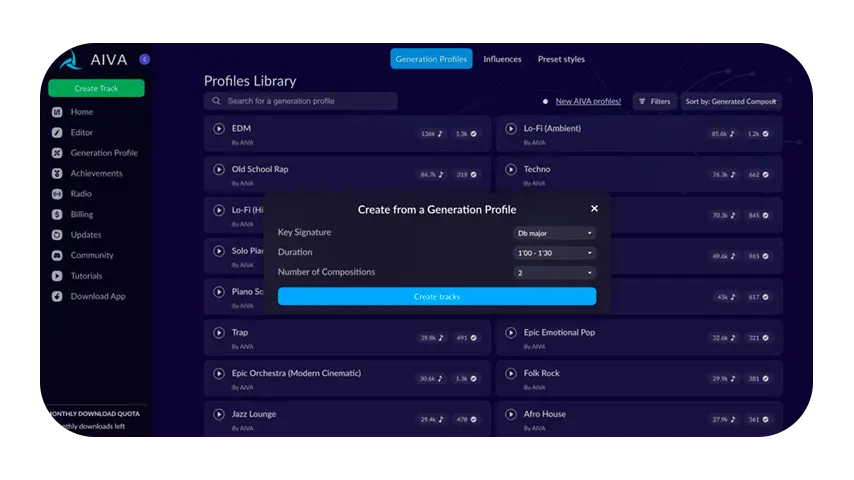This screenshot has width=854, height=480.
Task: Click the Tutorials sidebar icon
Action: [x=57, y=276]
